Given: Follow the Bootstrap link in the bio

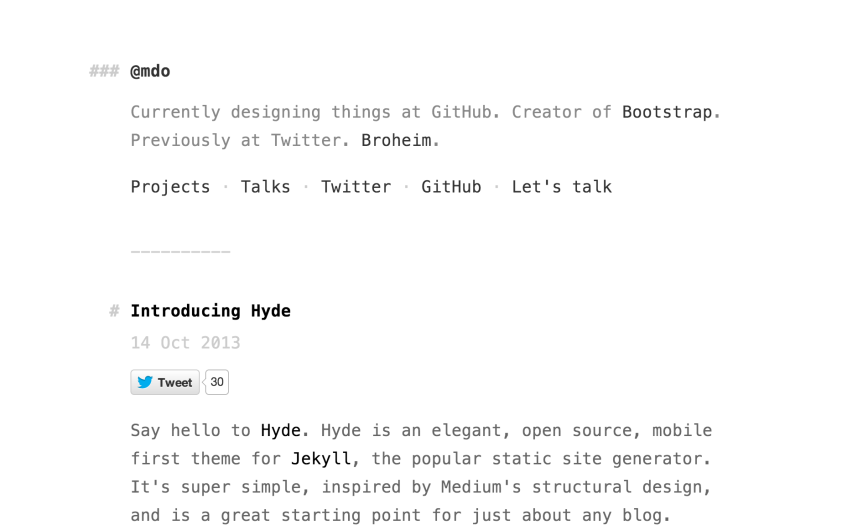Looking at the screenshot, I should click(668, 112).
